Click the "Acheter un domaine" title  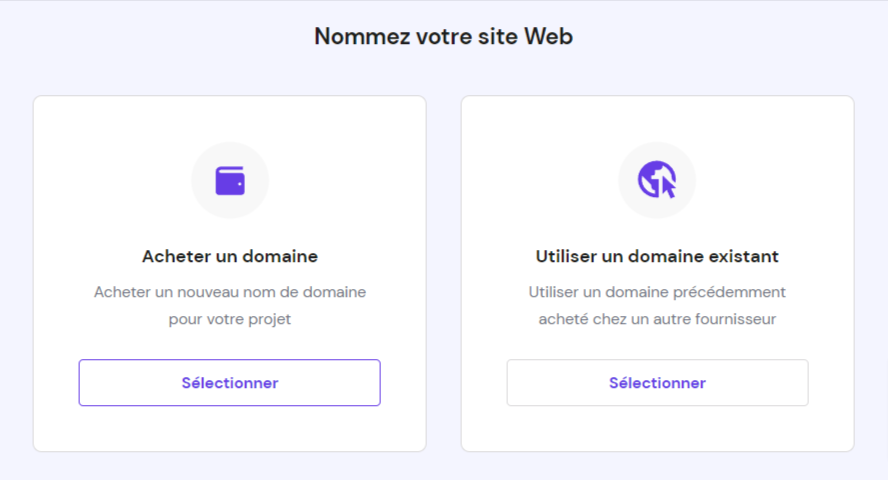pyautogui.click(x=230, y=257)
